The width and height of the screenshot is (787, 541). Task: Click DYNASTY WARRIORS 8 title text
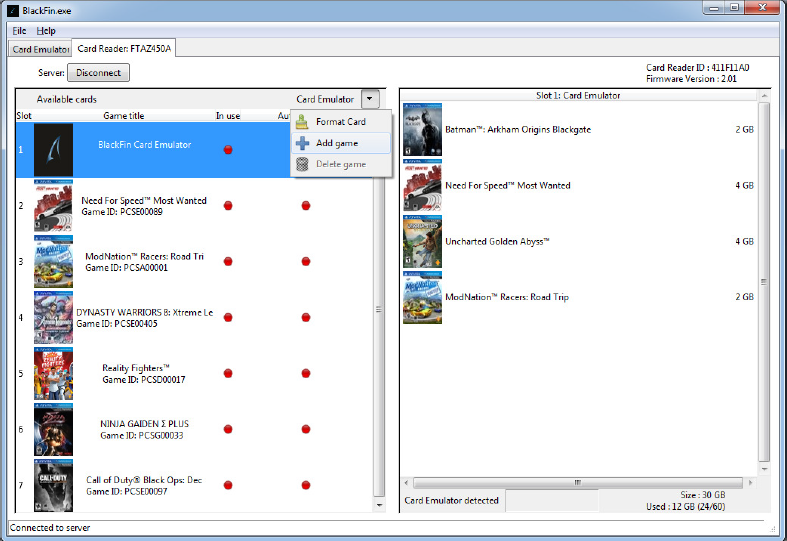[x=145, y=312]
